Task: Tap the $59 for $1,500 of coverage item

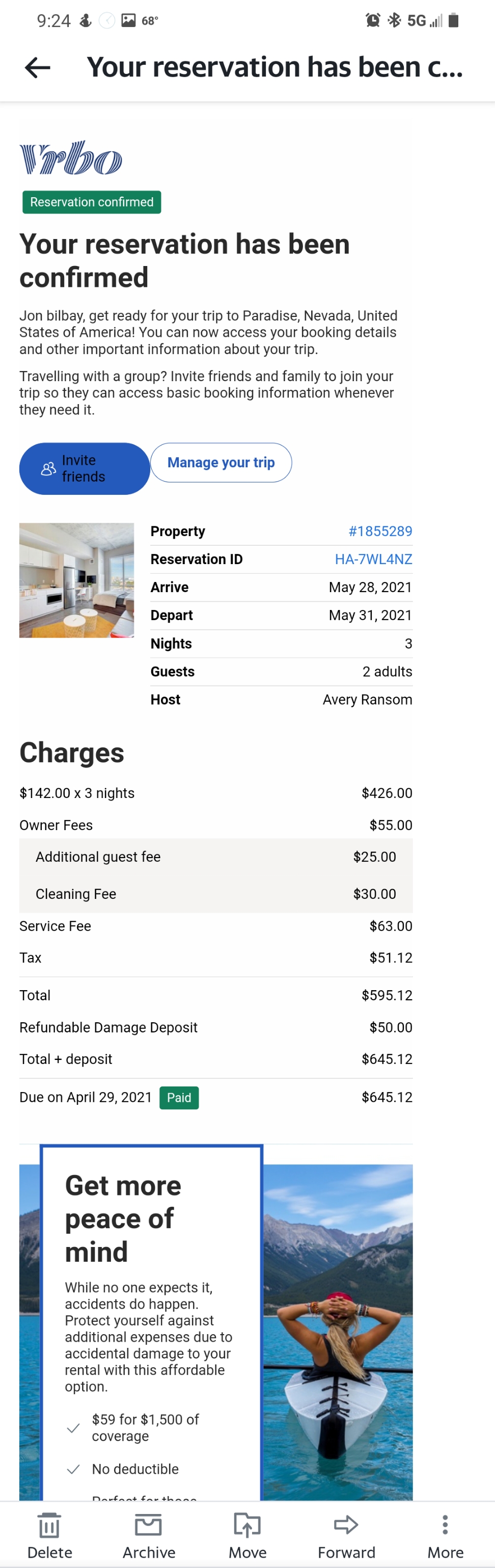Action: [145, 1427]
